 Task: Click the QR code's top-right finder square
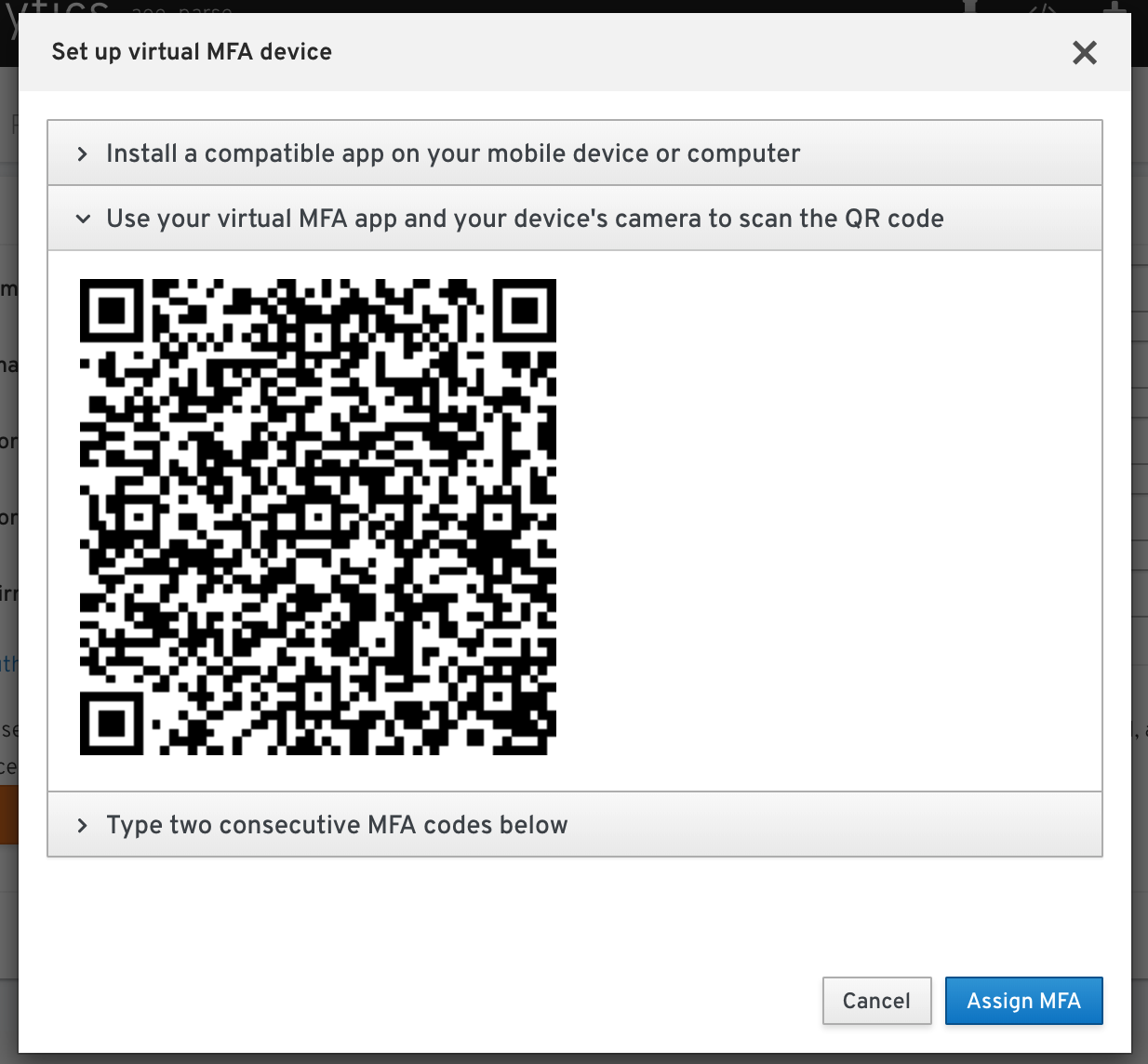[x=525, y=311]
